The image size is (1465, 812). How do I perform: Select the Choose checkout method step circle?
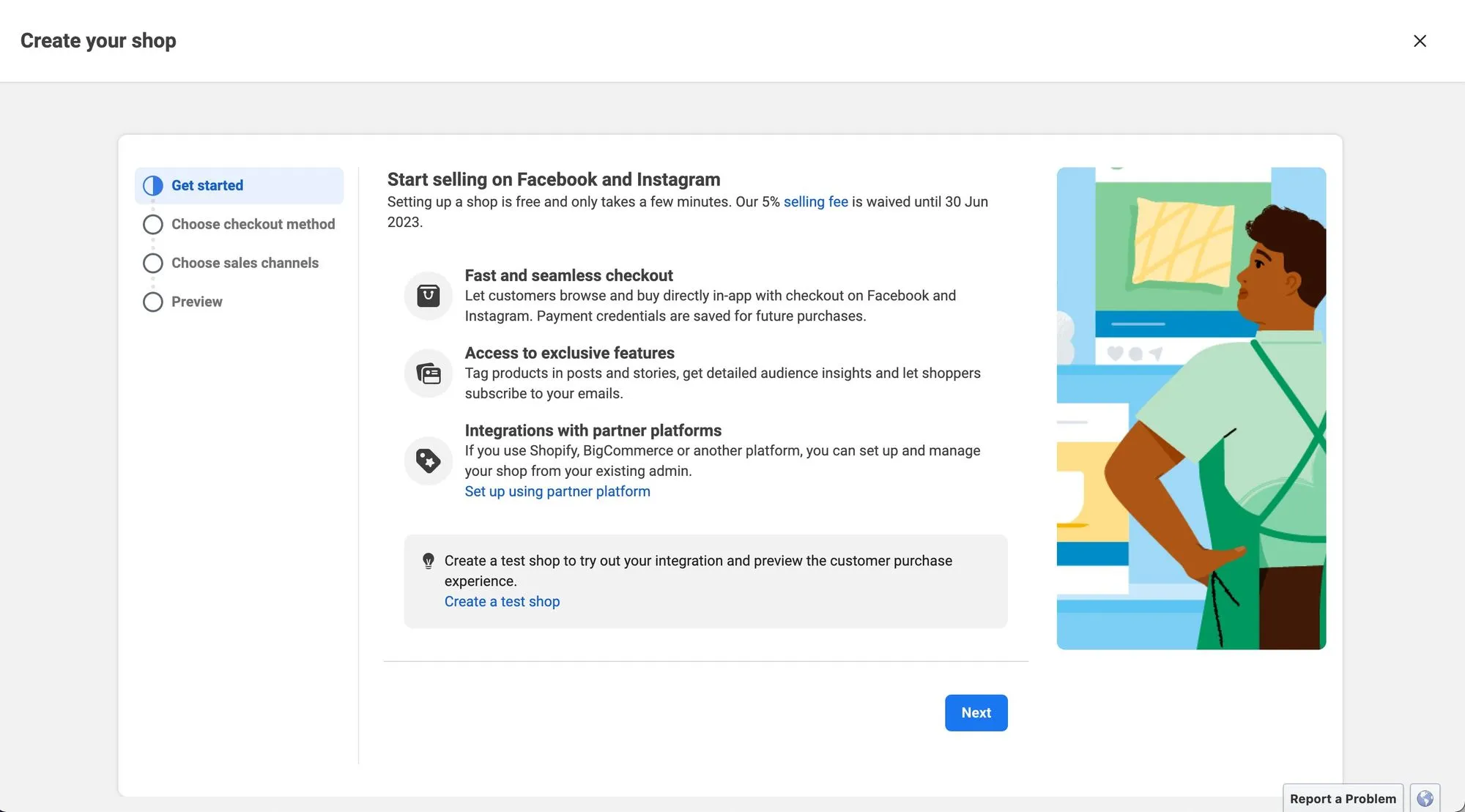(x=153, y=225)
